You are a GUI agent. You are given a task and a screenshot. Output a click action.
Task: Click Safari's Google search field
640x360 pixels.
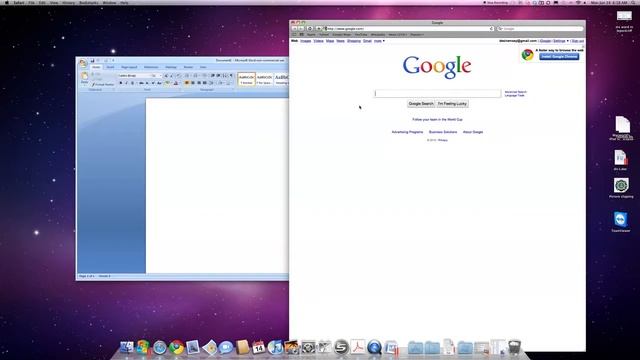pos(540,29)
